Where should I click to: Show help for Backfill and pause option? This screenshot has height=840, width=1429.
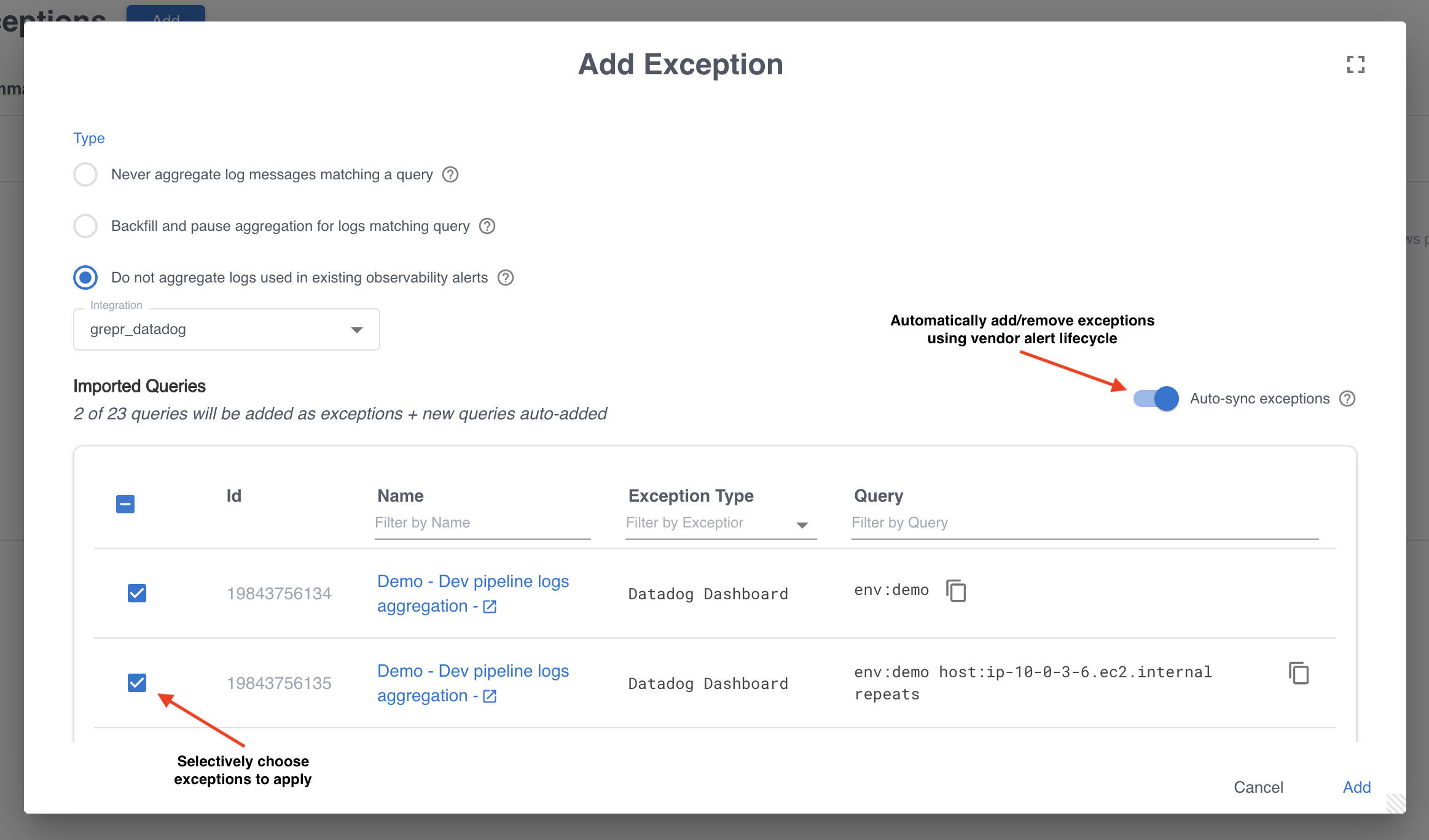(x=487, y=226)
